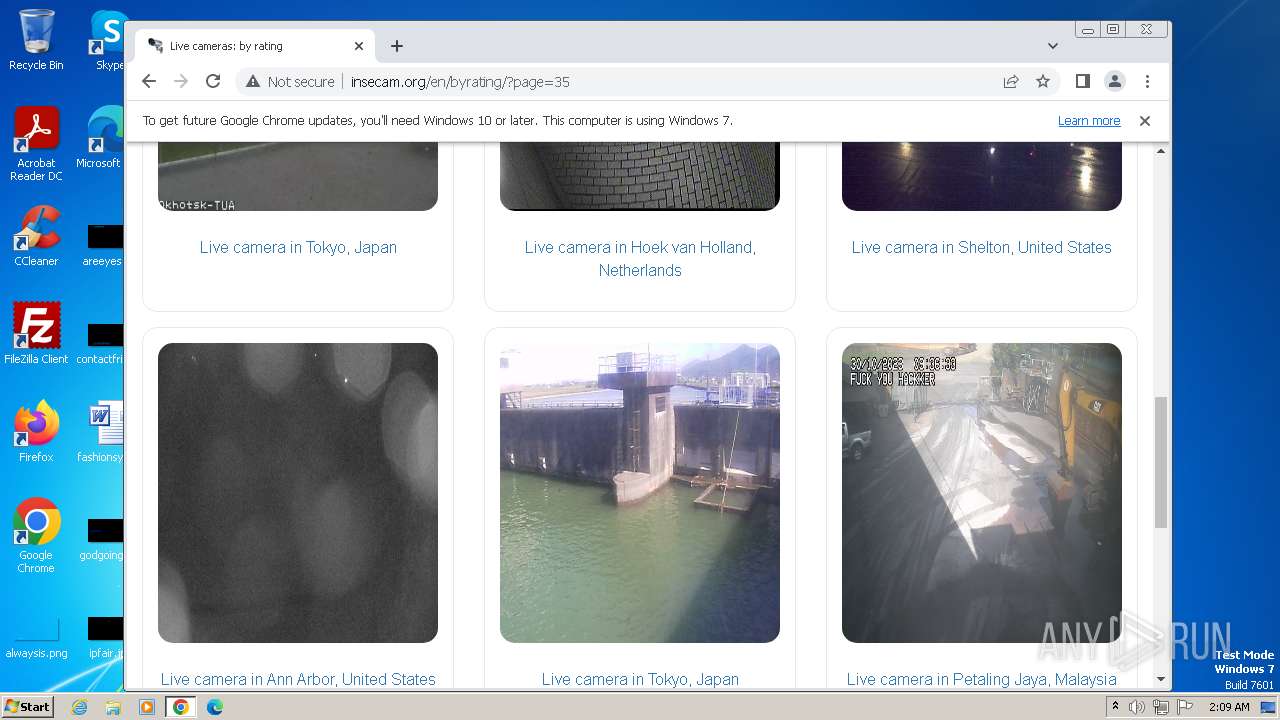Click the scrollbar down arrow

pyautogui.click(x=1161, y=680)
